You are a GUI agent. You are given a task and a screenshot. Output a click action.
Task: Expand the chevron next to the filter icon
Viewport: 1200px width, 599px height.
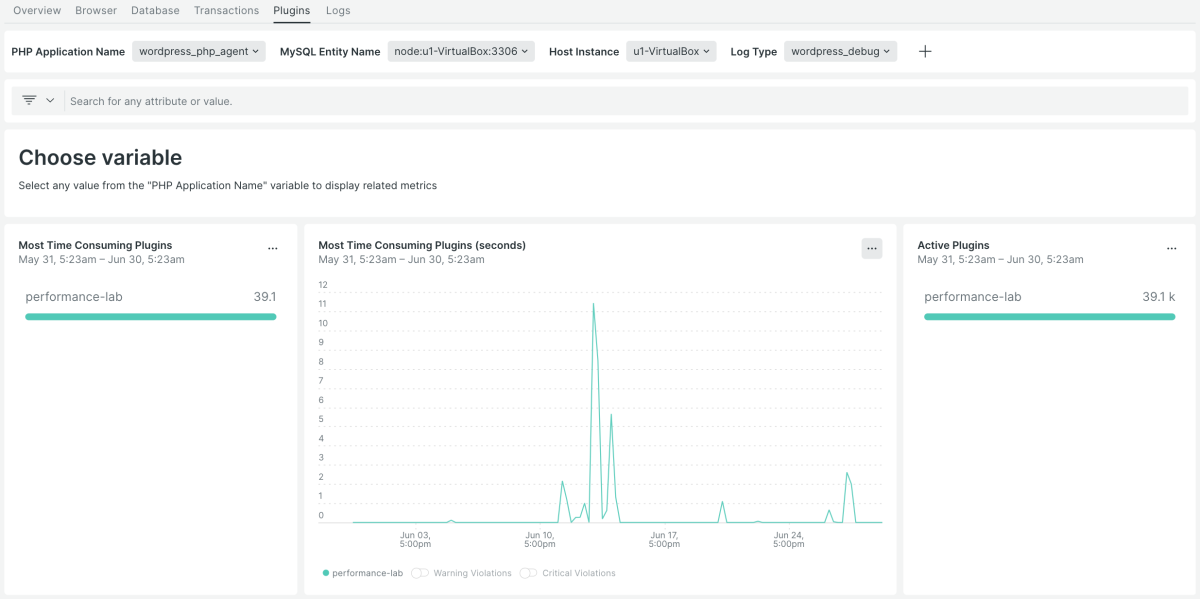coord(50,101)
